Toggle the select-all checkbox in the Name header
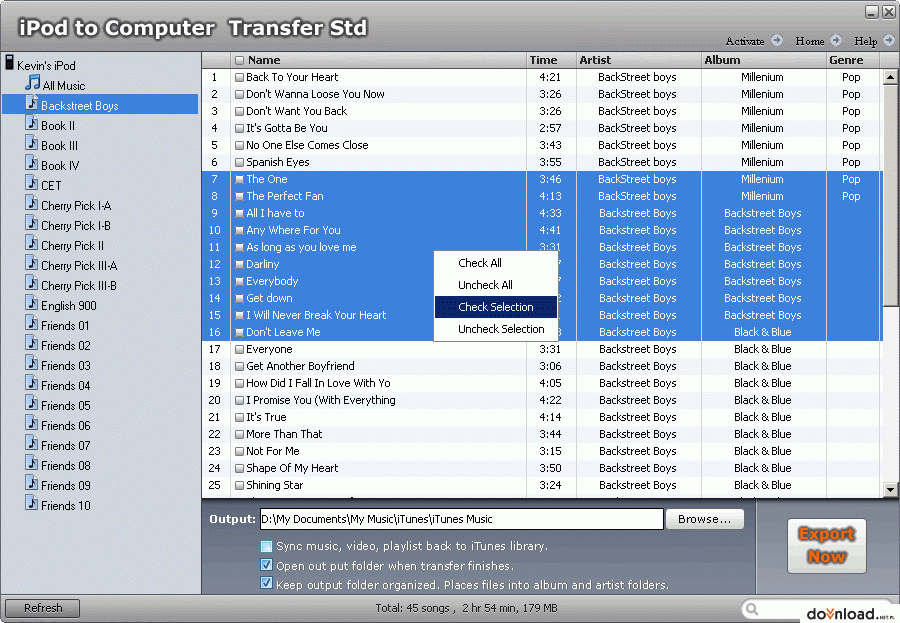900x623 pixels. (x=239, y=60)
